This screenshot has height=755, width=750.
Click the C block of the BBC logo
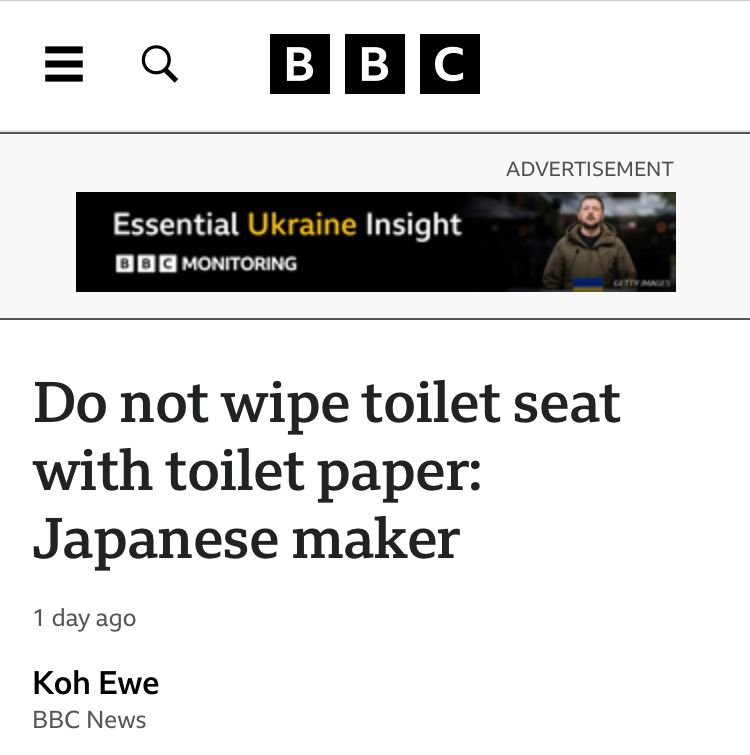pyautogui.click(x=450, y=64)
